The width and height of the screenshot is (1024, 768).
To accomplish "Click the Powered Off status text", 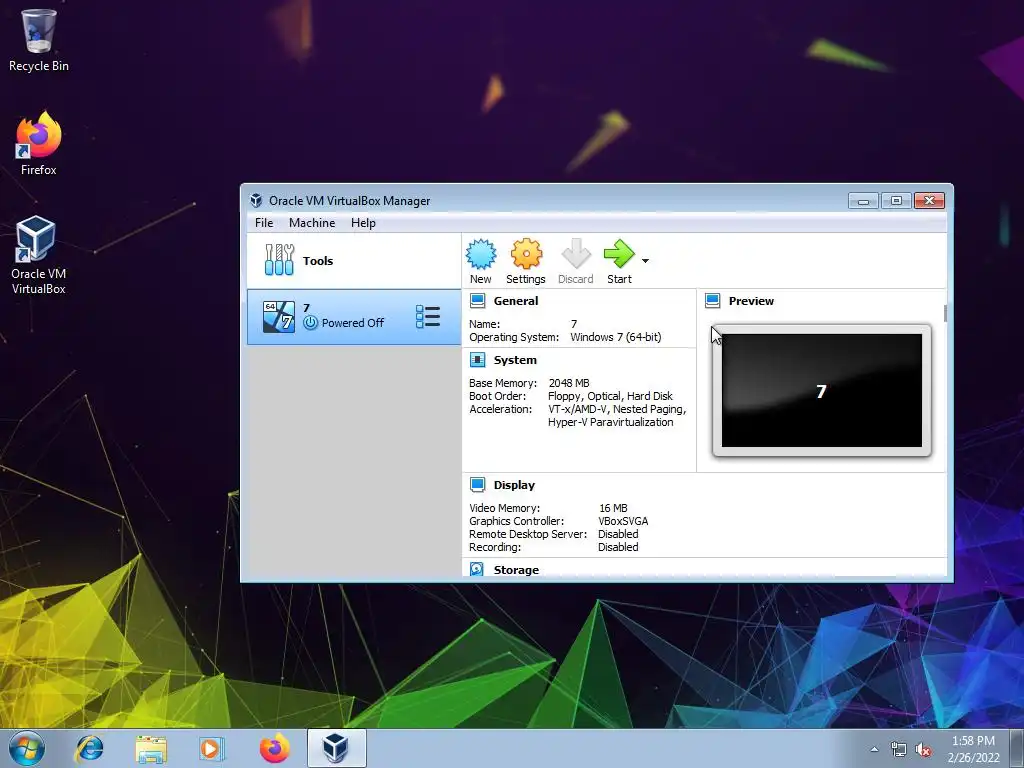I will [x=353, y=323].
